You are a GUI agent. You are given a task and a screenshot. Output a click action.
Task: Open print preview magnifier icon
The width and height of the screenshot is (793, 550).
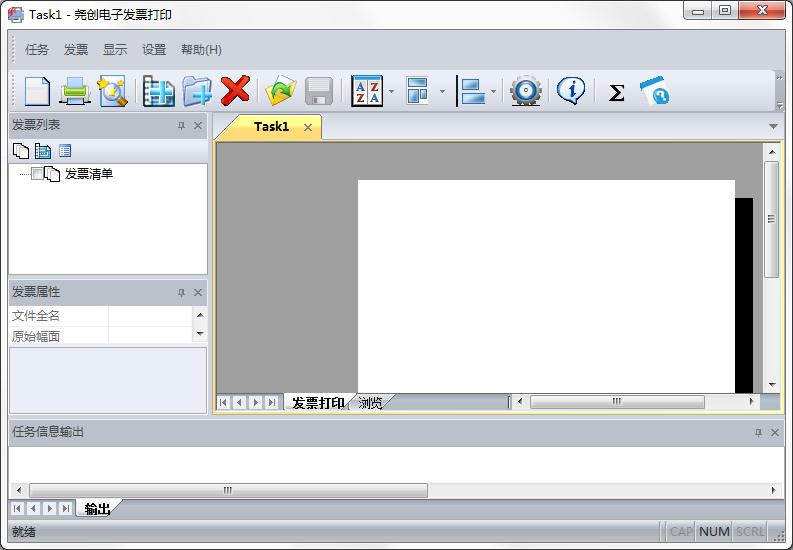[112, 92]
